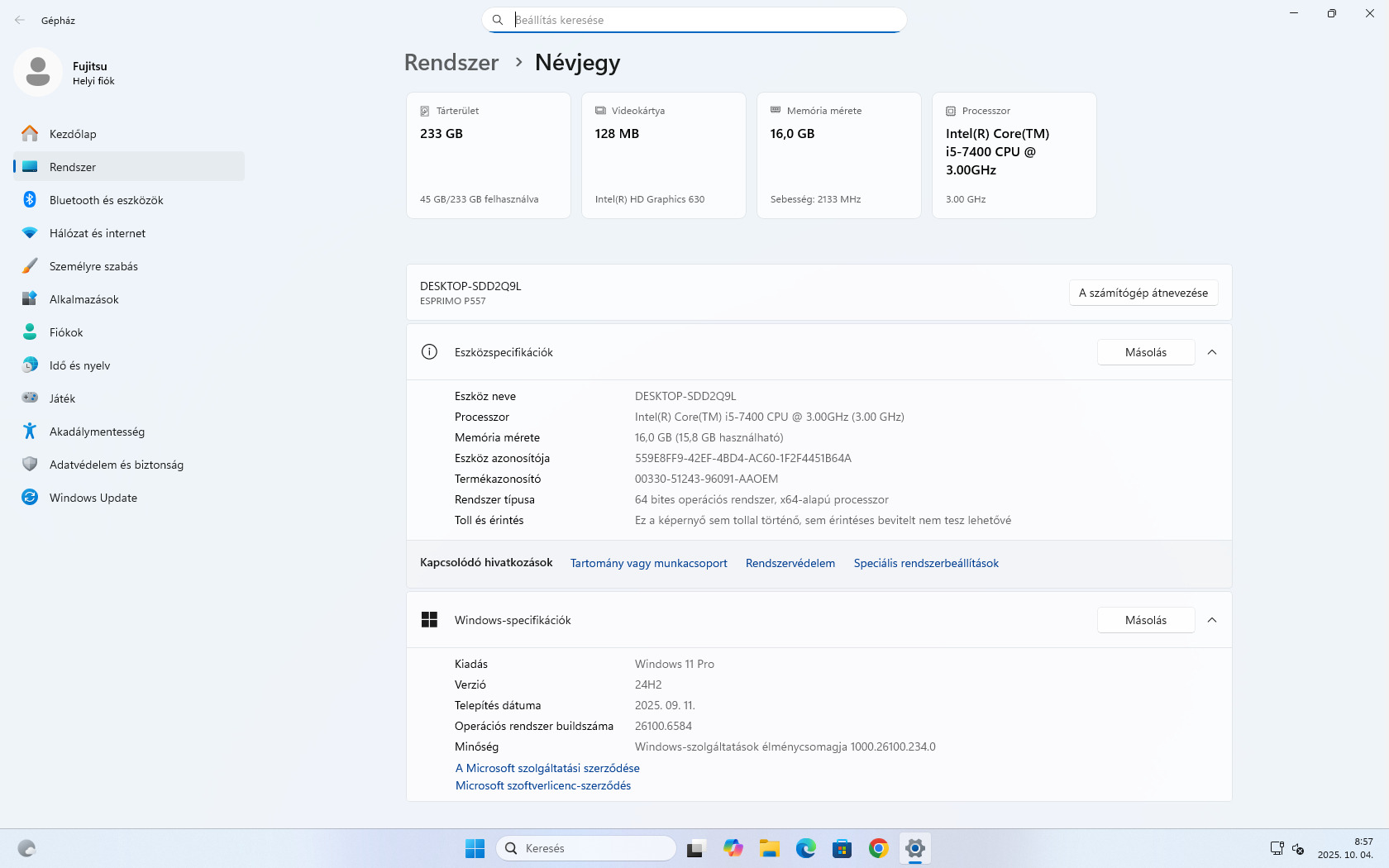This screenshot has width=1389, height=868.
Task: Click the Windows 11 Pro edition text
Action: 675,665
